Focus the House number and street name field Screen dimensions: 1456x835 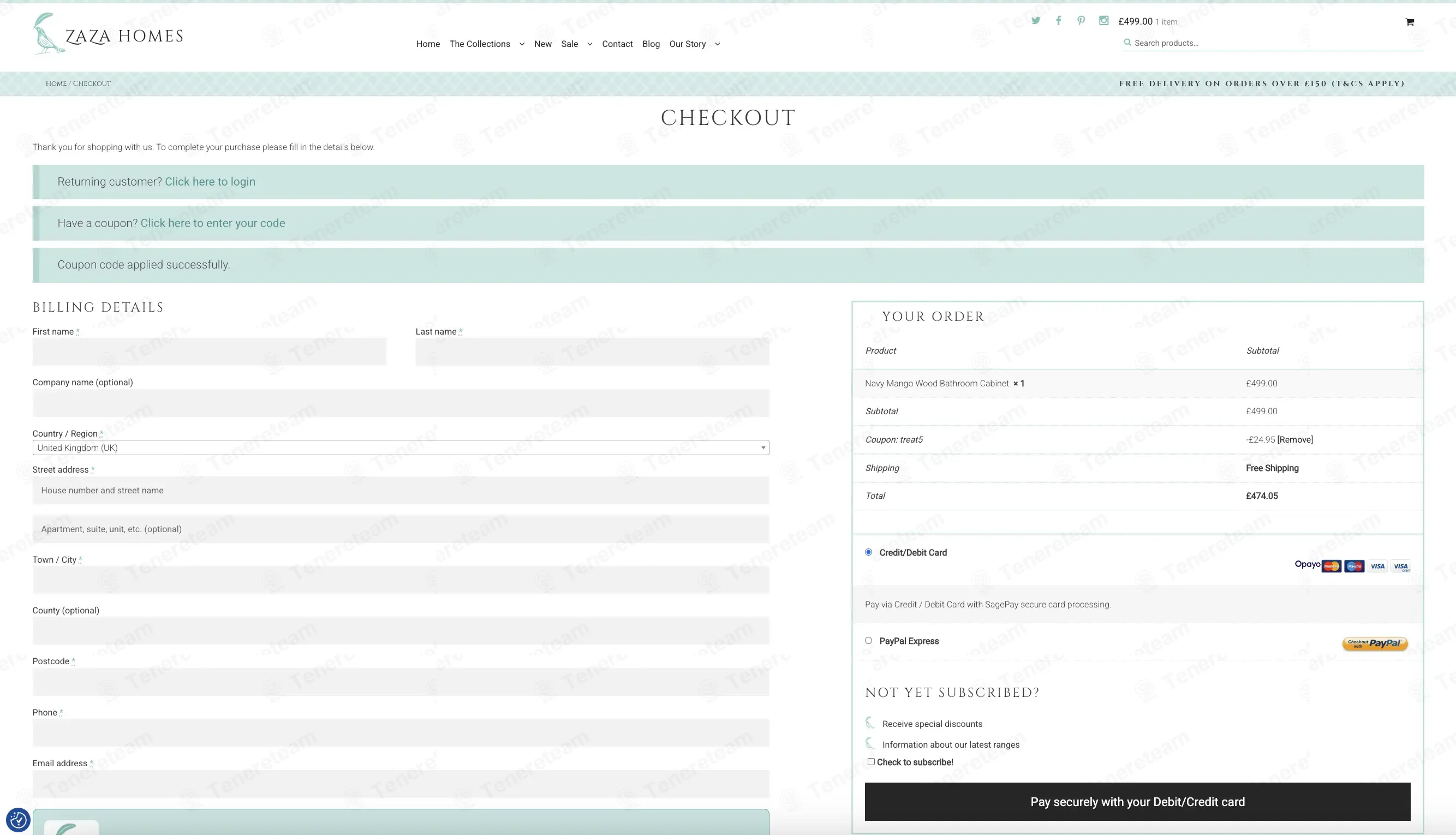tap(400, 490)
